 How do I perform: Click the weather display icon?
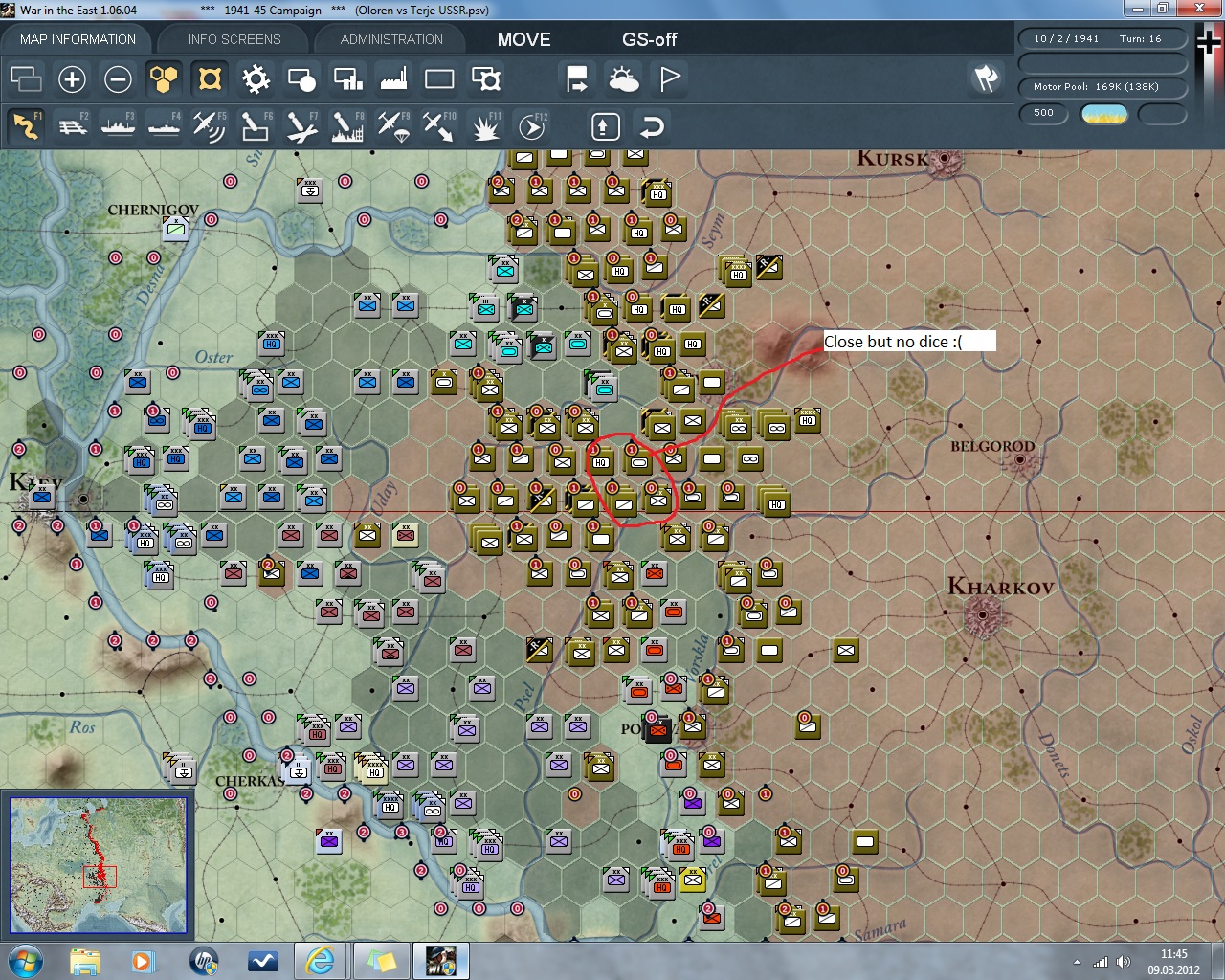pyautogui.click(x=624, y=79)
